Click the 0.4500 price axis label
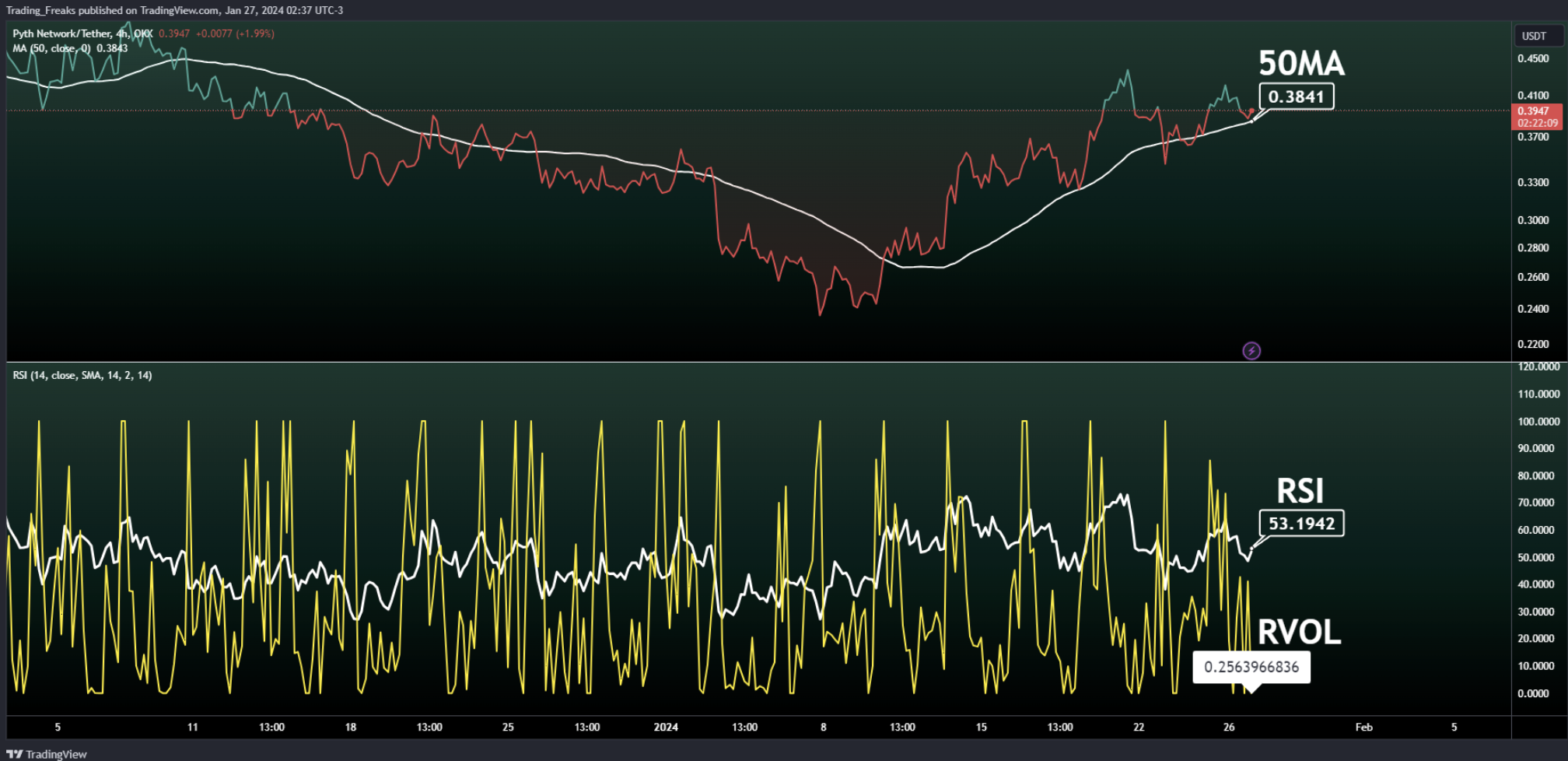Image resolution: width=1568 pixels, height=761 pixels. 1533,58
